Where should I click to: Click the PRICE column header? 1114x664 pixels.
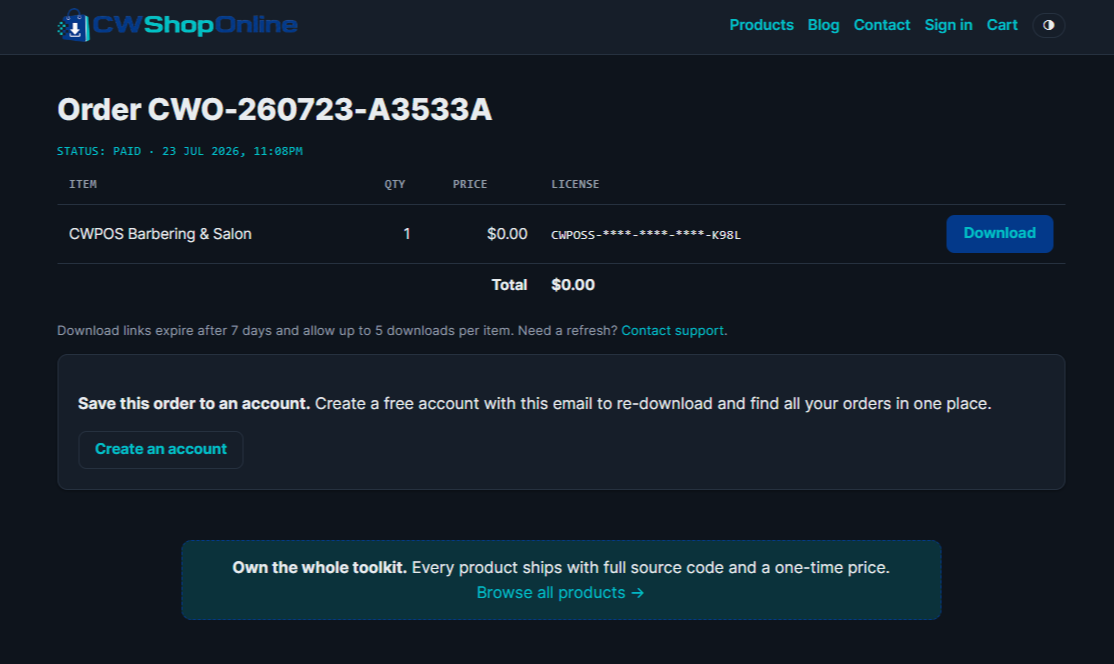tap(470, 184)
